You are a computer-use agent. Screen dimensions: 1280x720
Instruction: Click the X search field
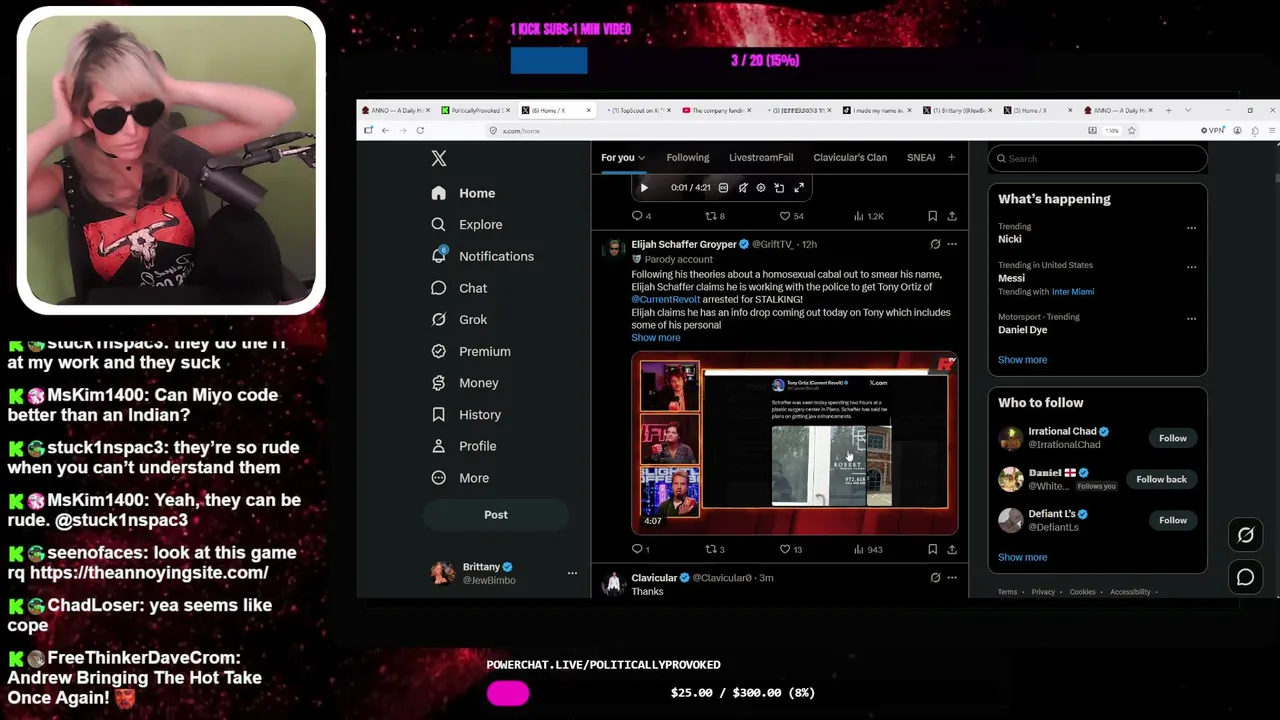click(x=1098, y=158)
